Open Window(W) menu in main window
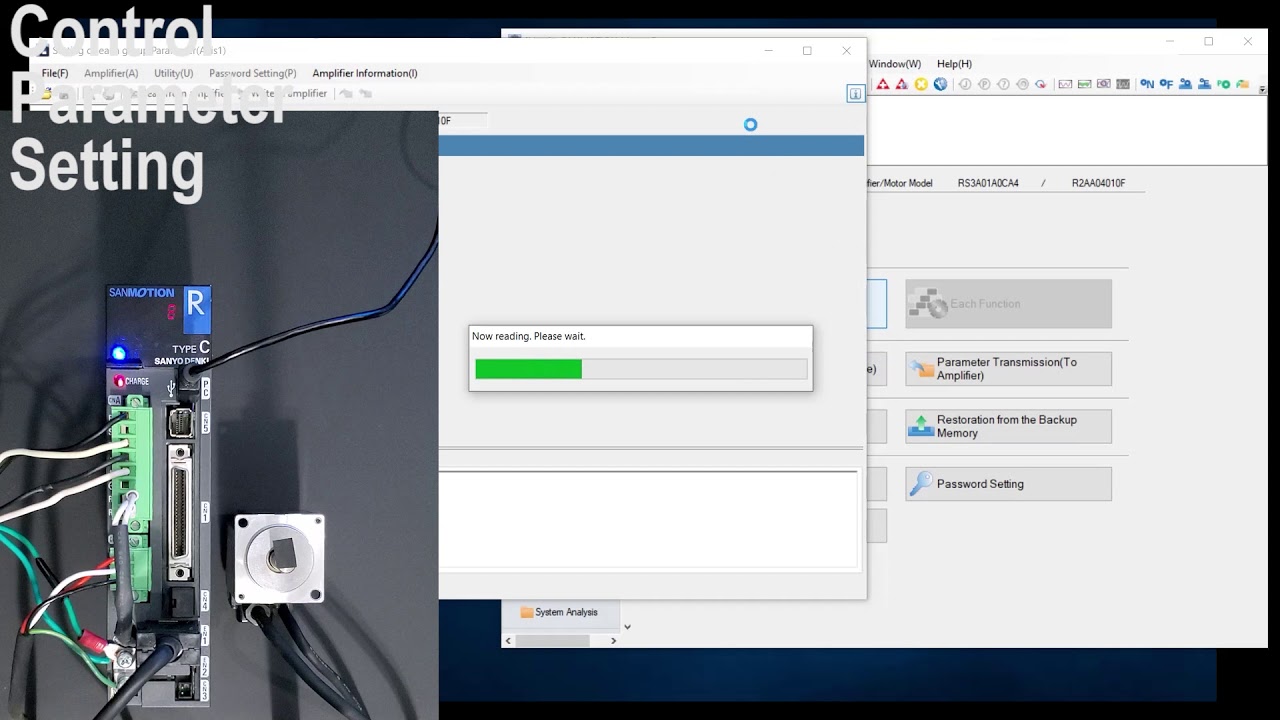Image resolution: width=1280 pixels, height=720 pixels. click(895, 64)
